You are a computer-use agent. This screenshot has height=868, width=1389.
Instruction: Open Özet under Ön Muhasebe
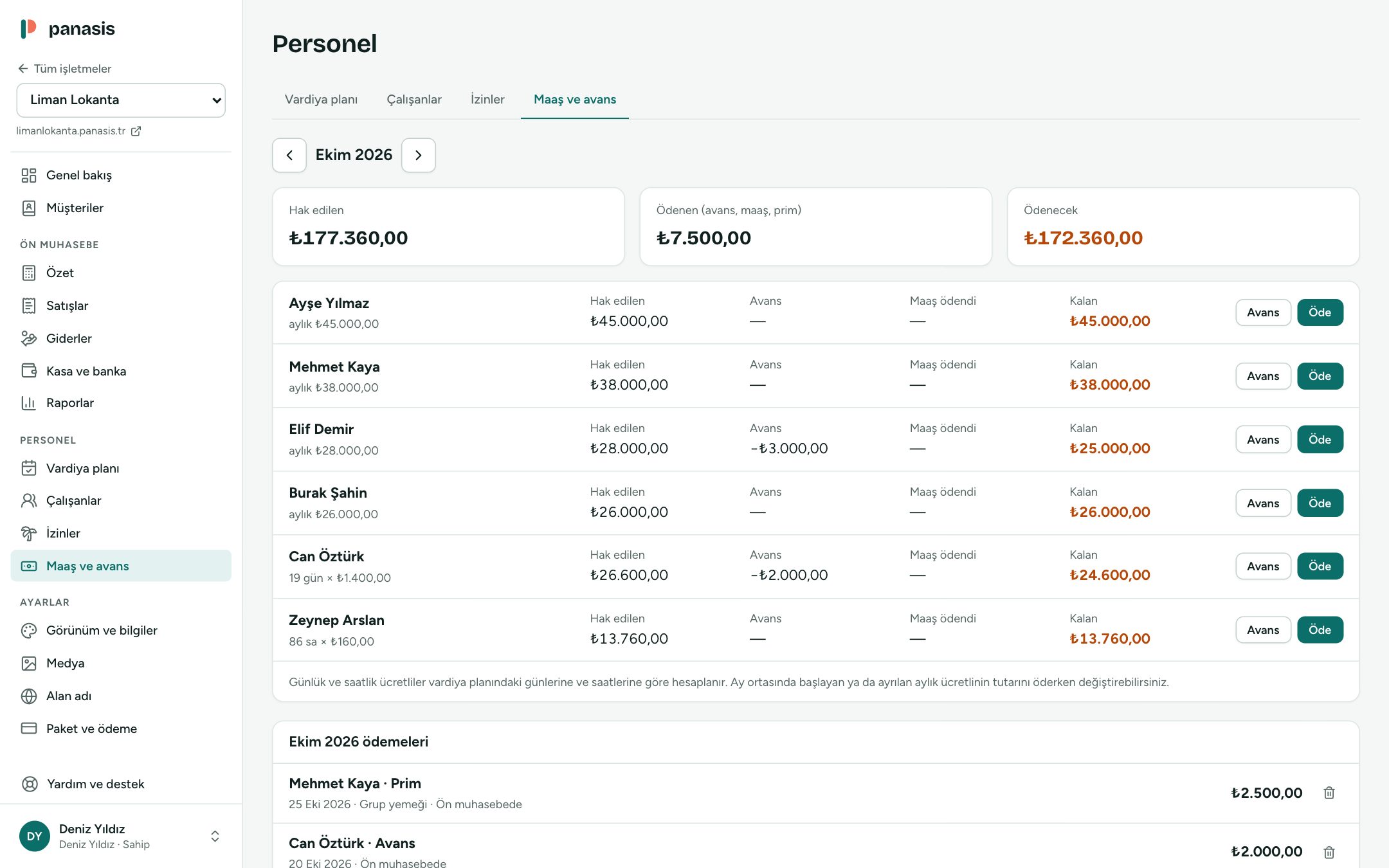(121, 273)
